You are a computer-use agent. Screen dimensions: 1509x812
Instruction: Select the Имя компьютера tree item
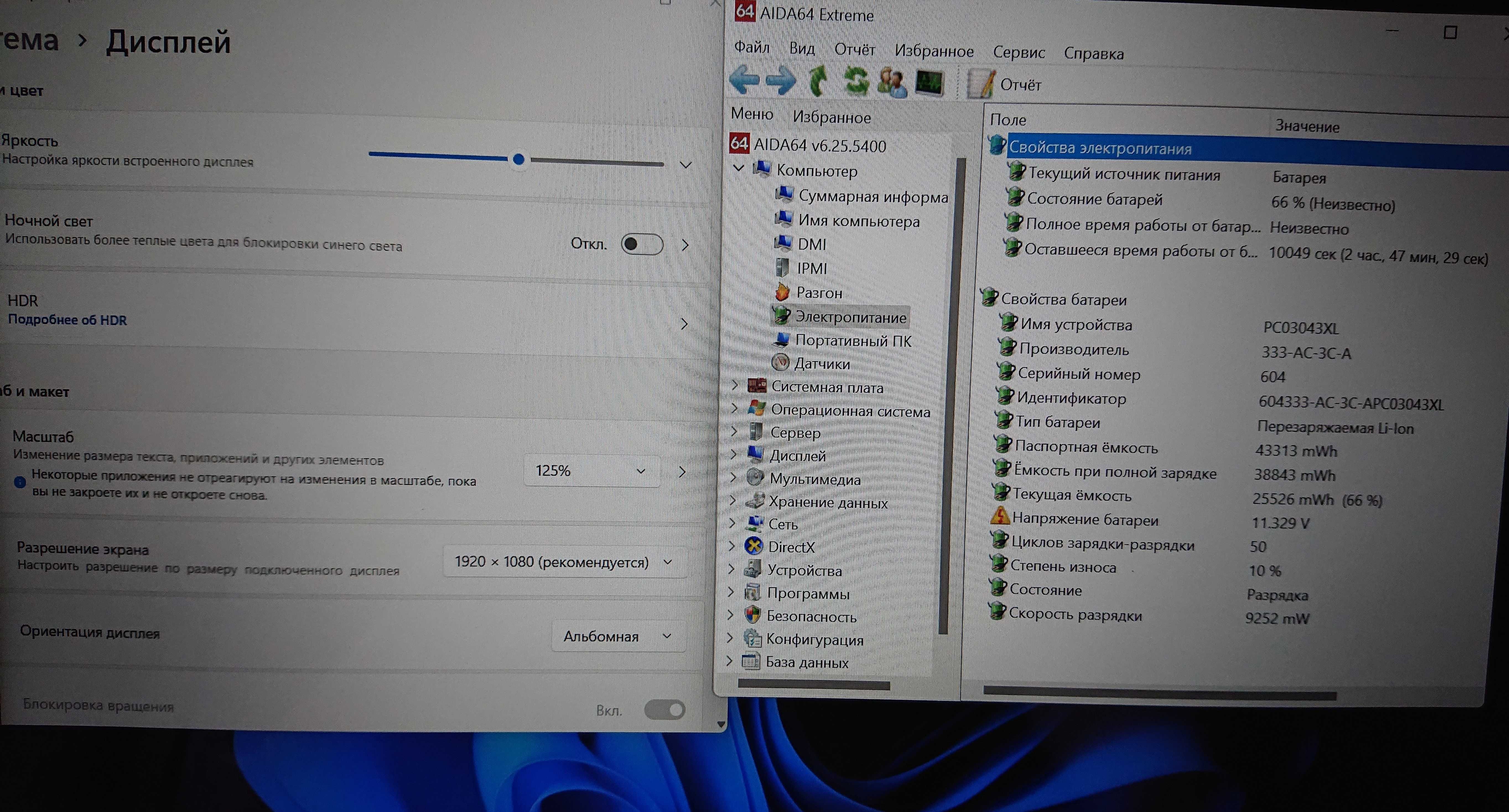tap(848, 221)
